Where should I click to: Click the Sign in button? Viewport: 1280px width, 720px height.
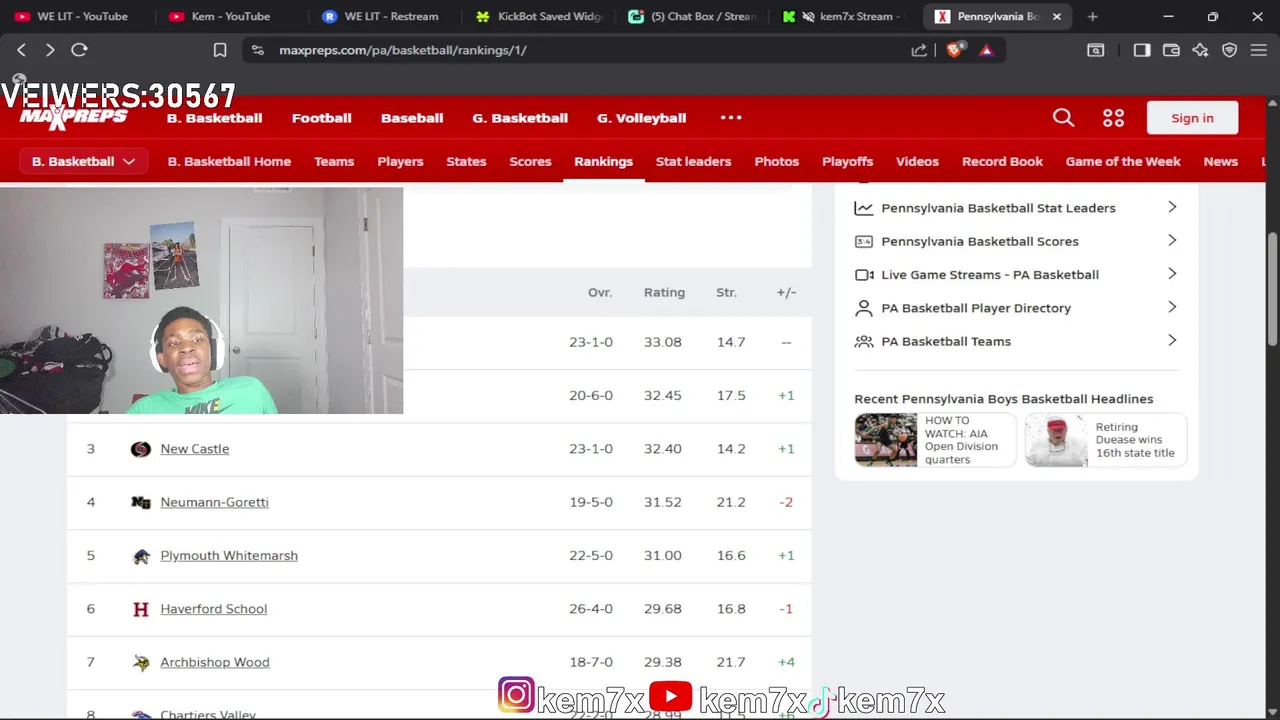coord(1192,118)
